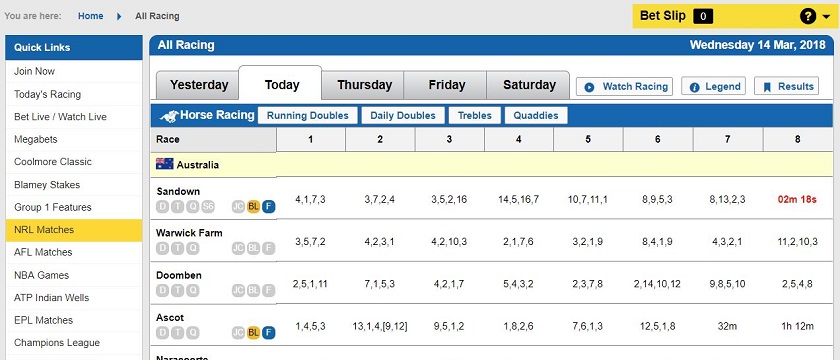This screenshot has height=360, width=840.
Task: Go to Home breadcrumb link
Action: 91,16
